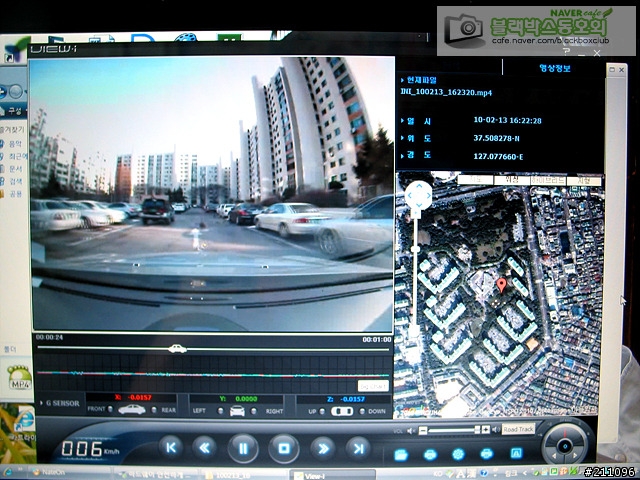Expand the 일시 date-time arrow

click(x=402, y=121)
